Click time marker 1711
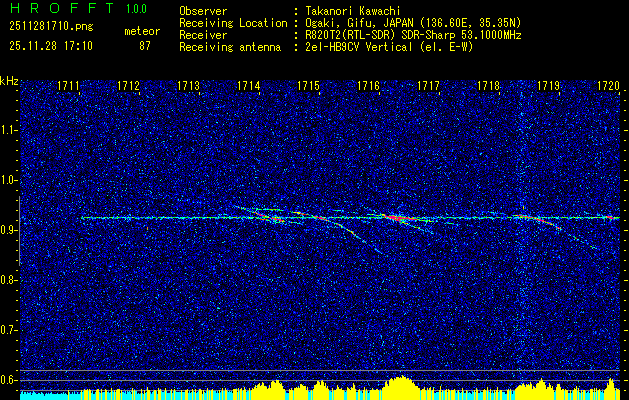629x400 pixels. click(68, 86)
